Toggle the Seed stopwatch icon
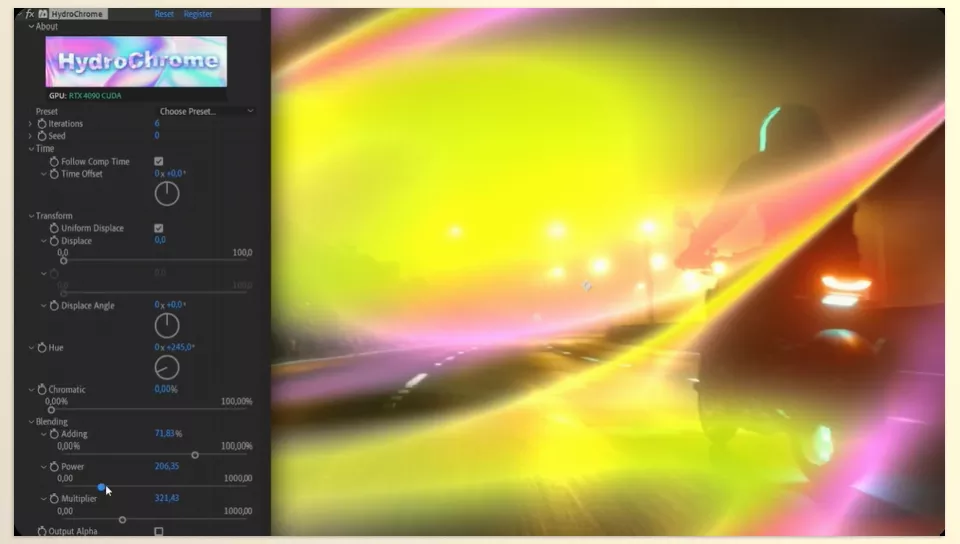This screenshot has height=544, width=960. [42, 136]
